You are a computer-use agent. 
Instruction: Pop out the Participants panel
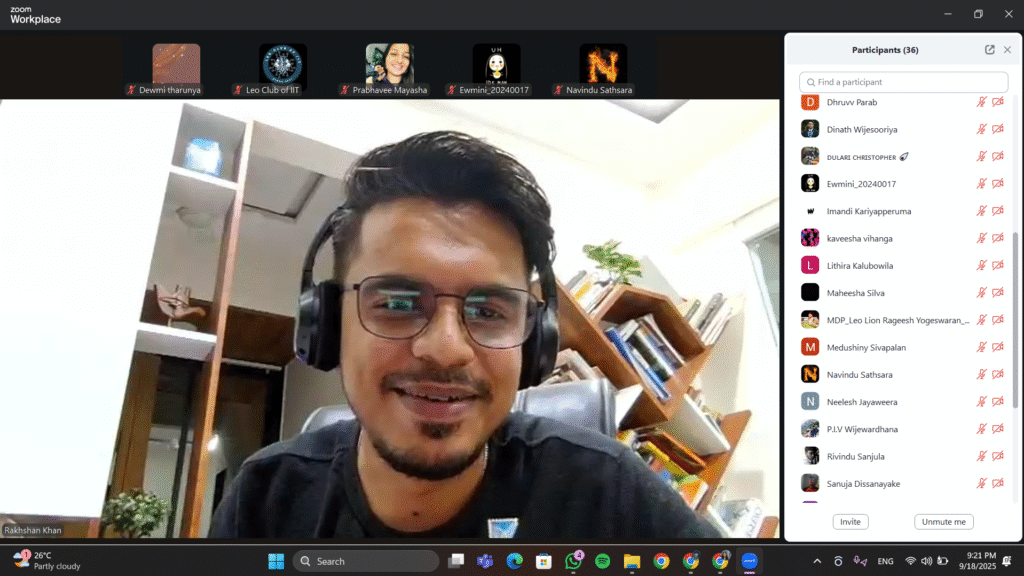point(989,50)
